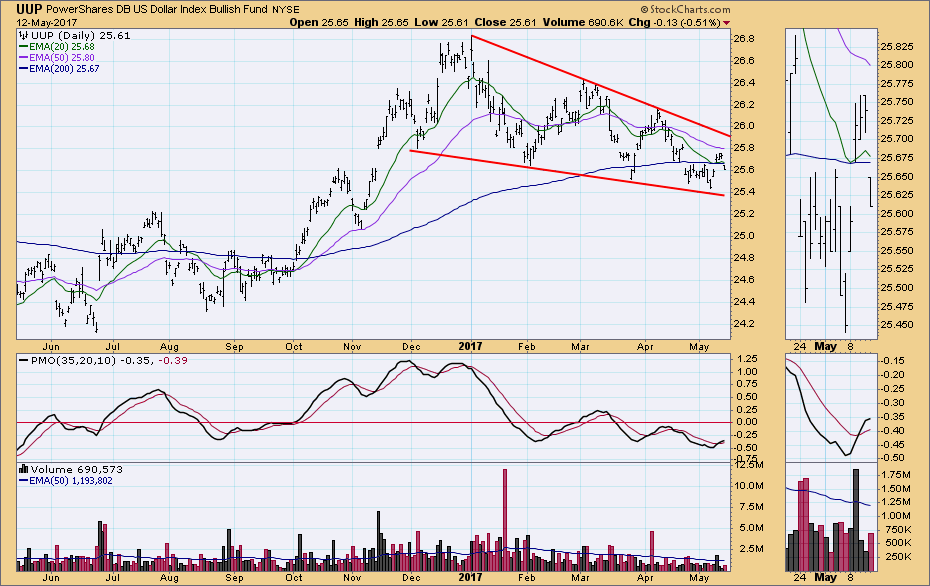930x586 pixels.
Task: Click the 25.0 price axis label
Action: pos(744,236)
